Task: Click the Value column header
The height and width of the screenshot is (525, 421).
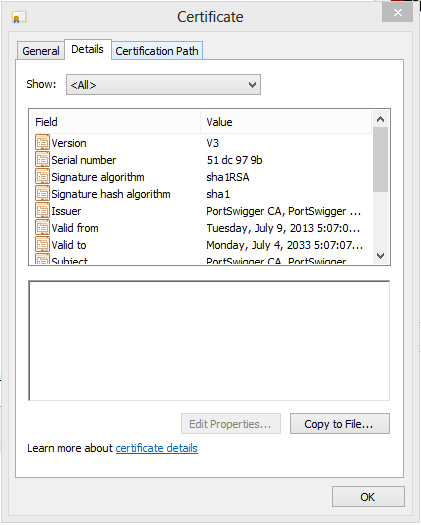Action: tap(286, 122)
